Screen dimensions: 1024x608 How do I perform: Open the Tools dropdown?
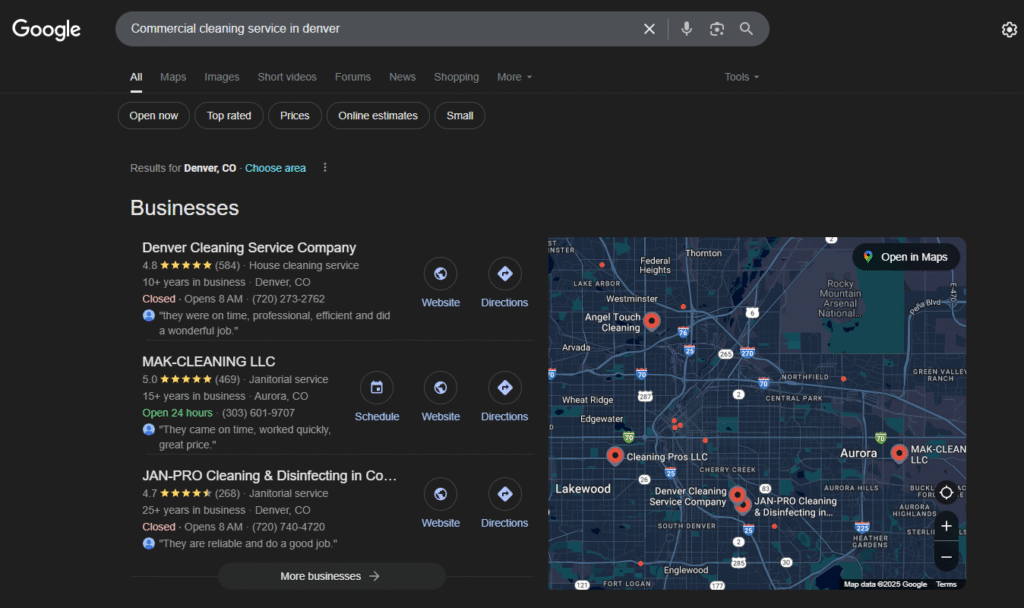point(741,77)
